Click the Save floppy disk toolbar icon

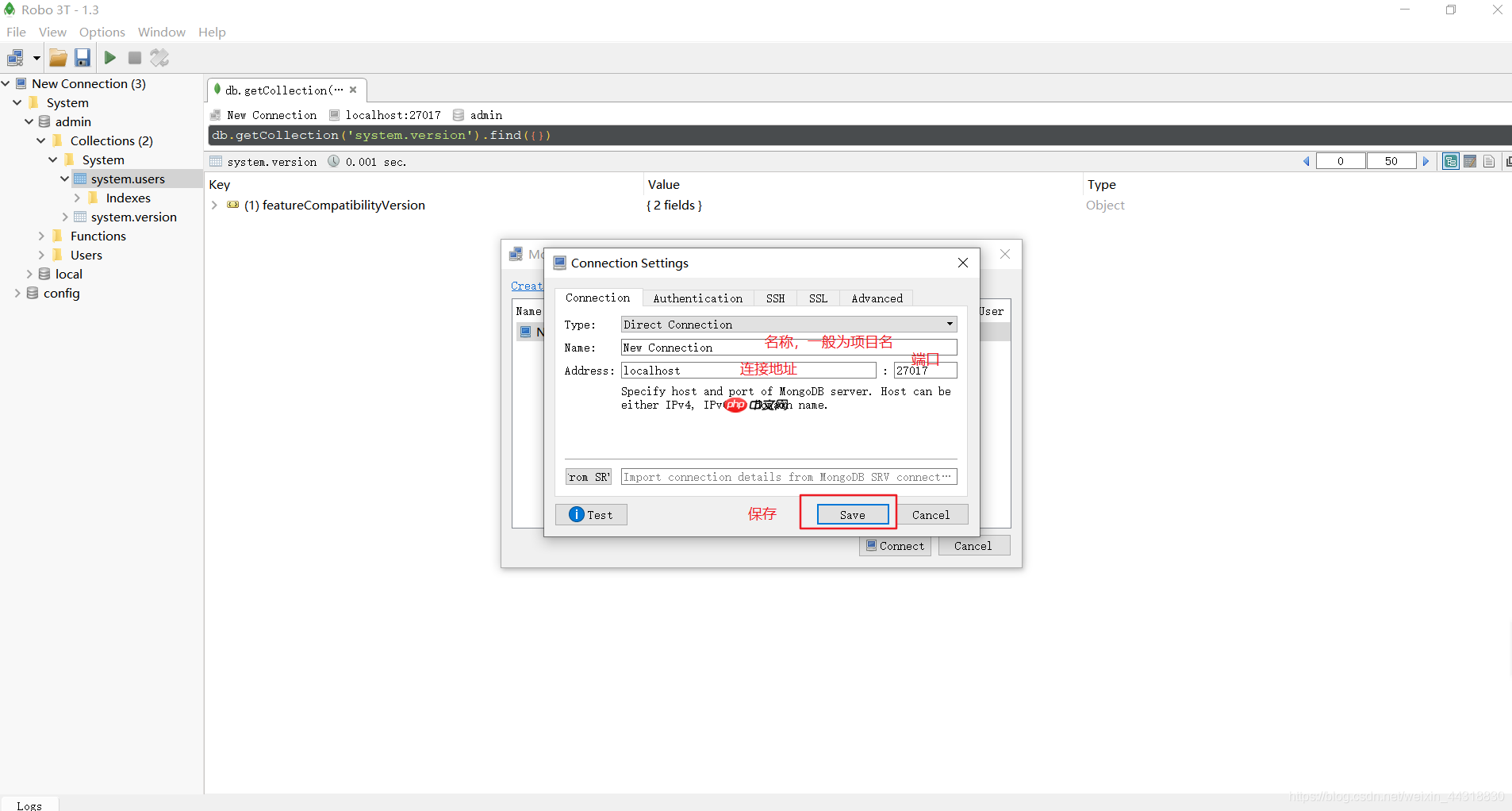(83, 58)
